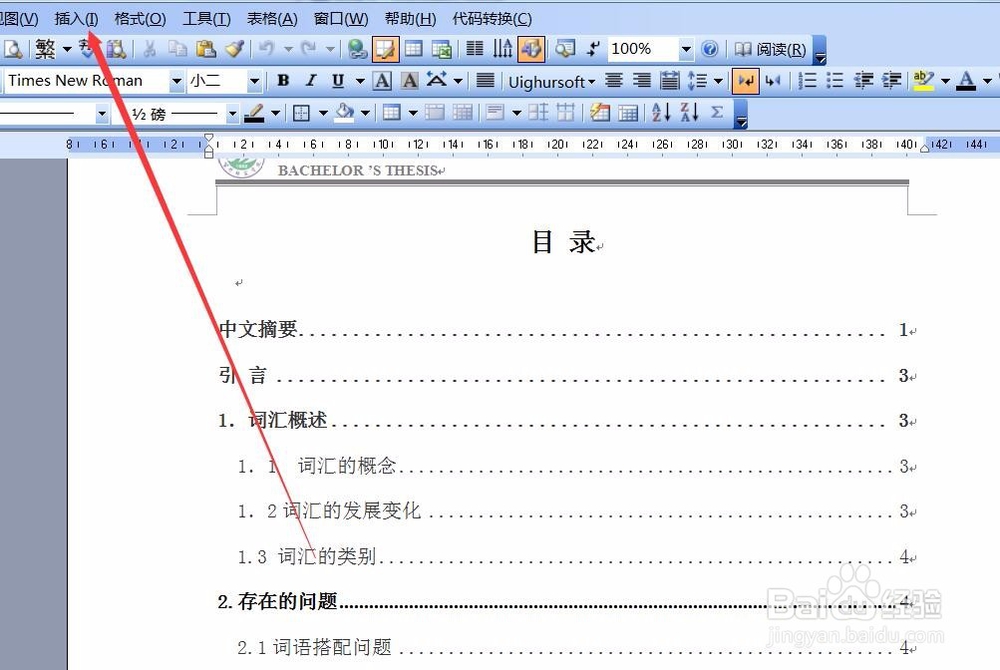Expand the 繁 conversion dropdown arrow

coord(66,49)
